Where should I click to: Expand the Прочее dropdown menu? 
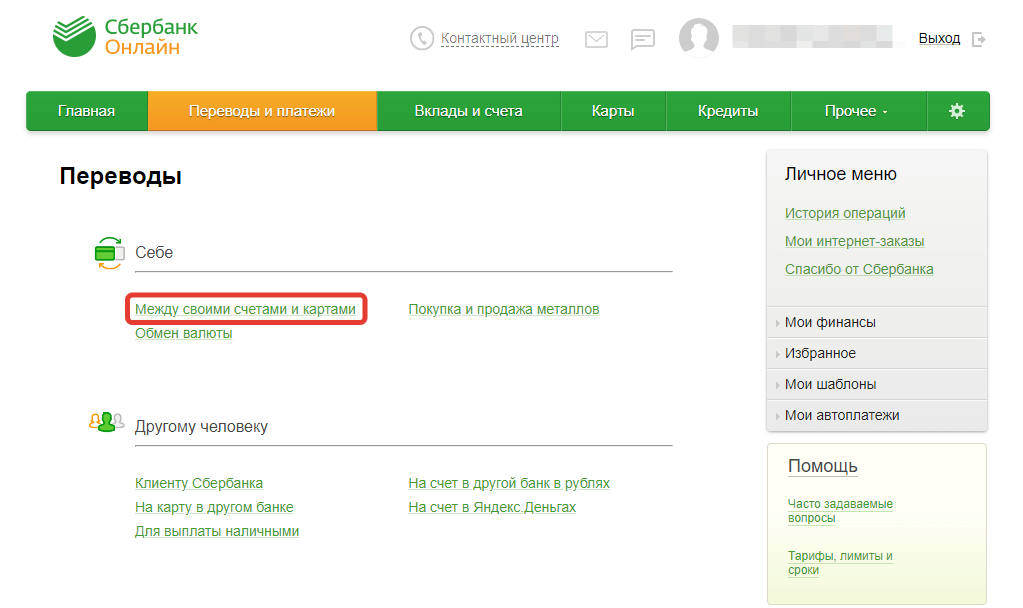[856, 111]
